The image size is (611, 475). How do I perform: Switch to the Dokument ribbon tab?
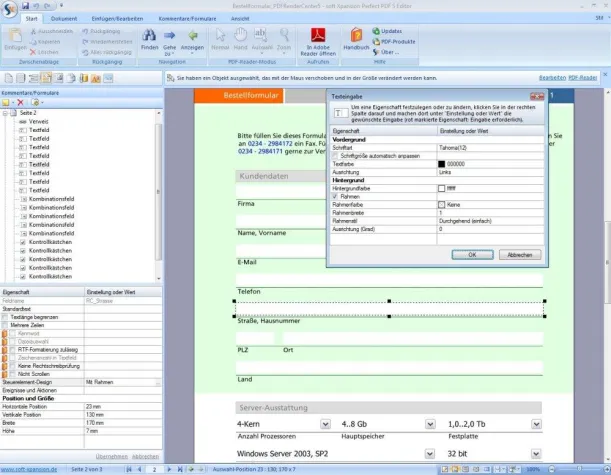pyautogui.click(x=64, y=19)
